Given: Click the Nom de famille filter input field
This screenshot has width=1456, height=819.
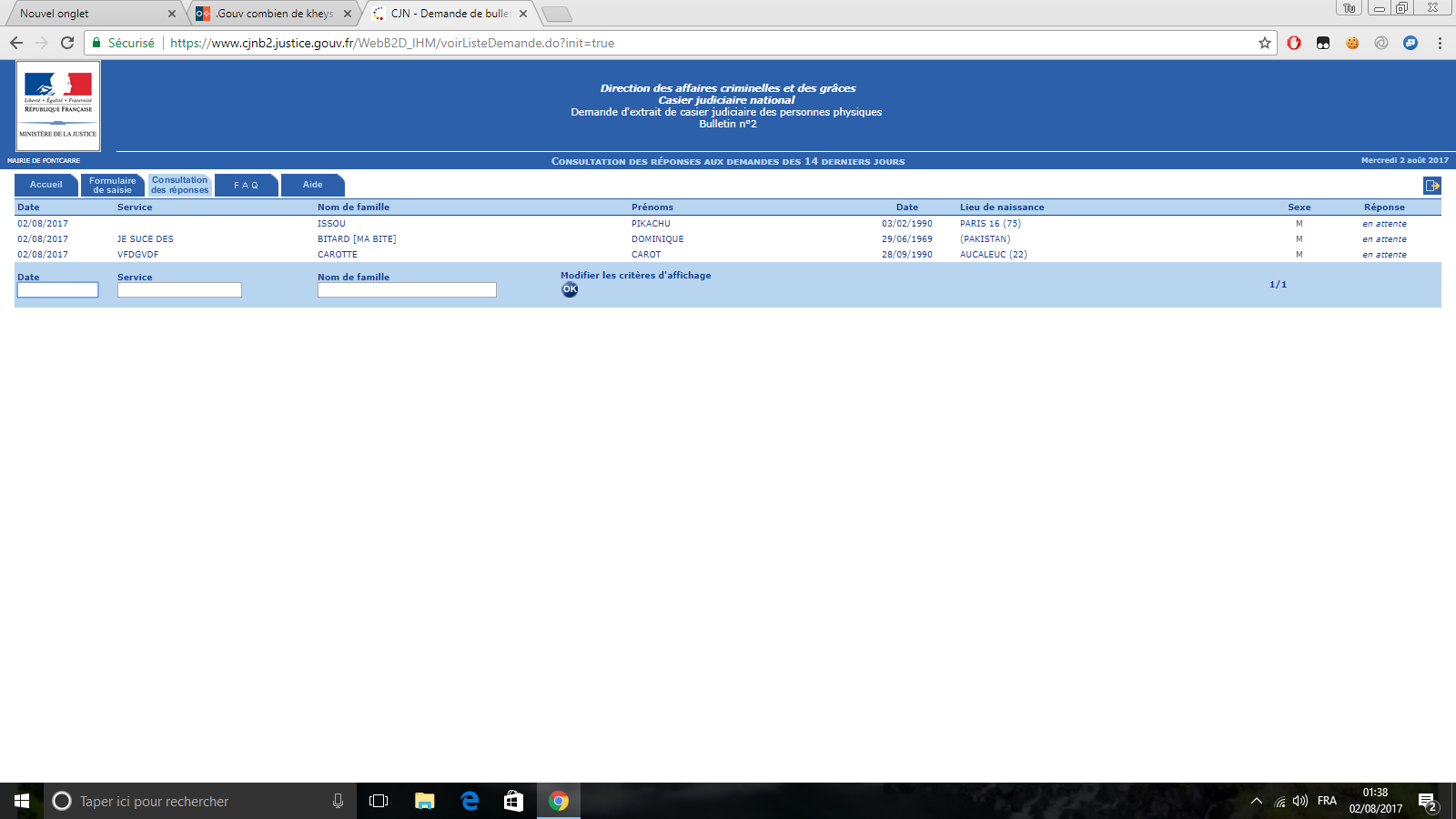Looking at the screenshot, I should tap(407, 289).
